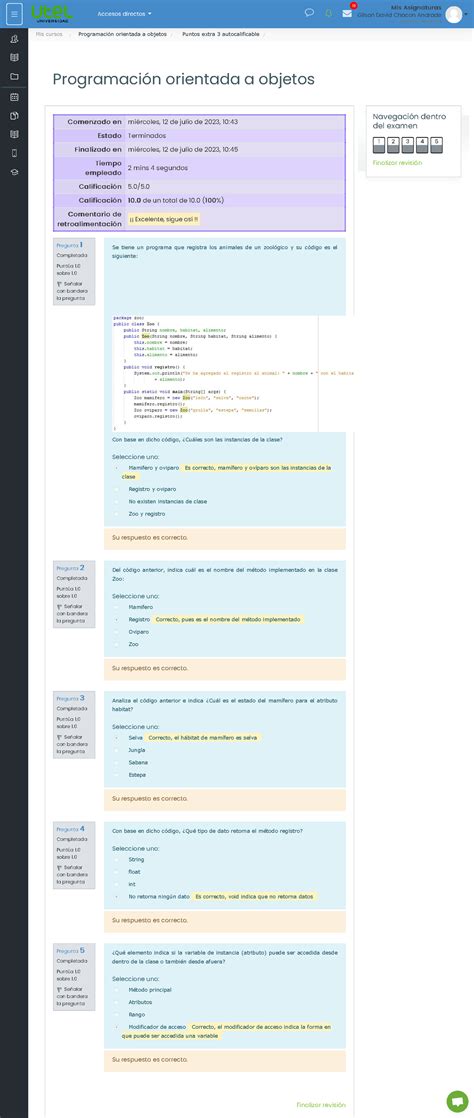
Task: Go to the 'Mis cursos' breadcrumb
Action: [x=49, y=34]
